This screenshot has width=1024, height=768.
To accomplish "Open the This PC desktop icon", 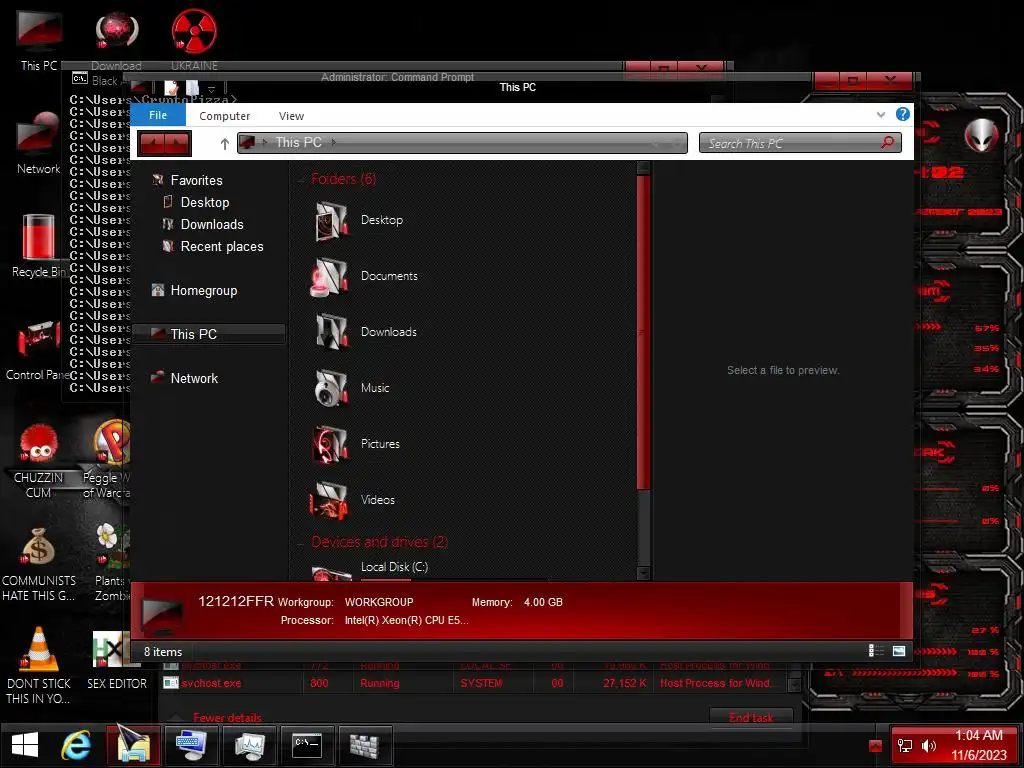I will (x=39, y=39).
